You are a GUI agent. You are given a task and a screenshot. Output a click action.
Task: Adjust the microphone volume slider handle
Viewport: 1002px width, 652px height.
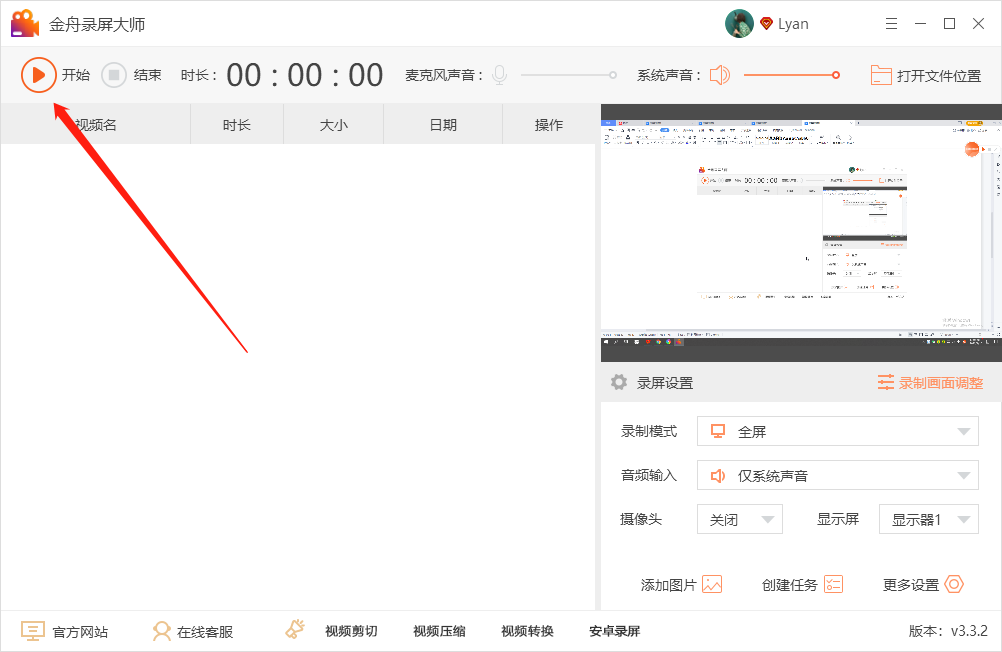point(613,75)
